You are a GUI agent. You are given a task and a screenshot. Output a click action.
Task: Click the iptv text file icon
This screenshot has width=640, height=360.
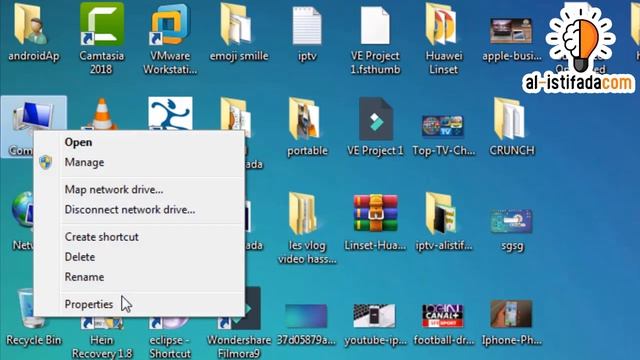[307, 25]
